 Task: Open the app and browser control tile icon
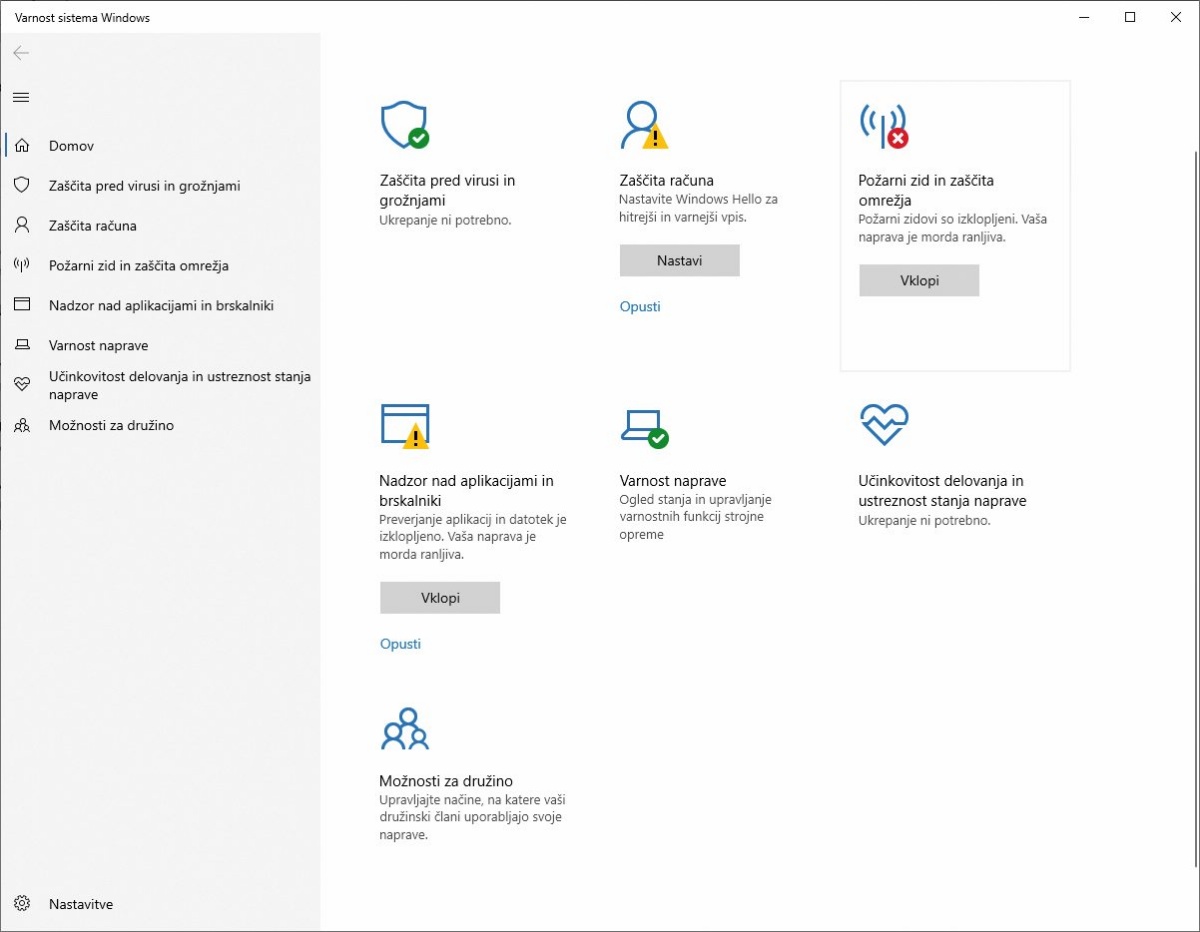click(x=405, y=425)
